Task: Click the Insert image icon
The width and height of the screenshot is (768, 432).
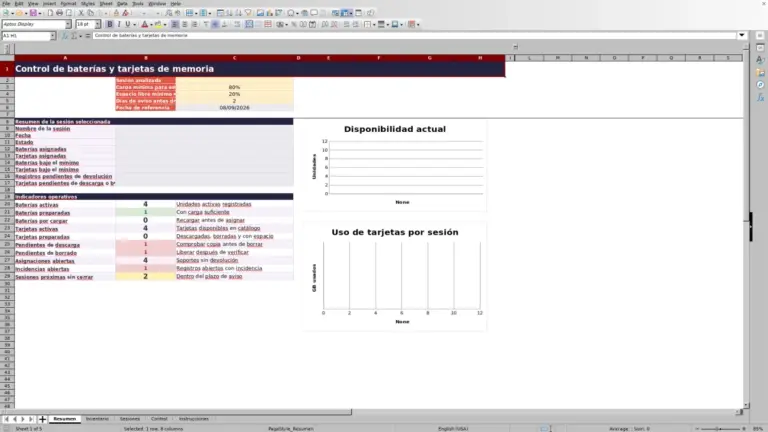Action: pos(261,13)
